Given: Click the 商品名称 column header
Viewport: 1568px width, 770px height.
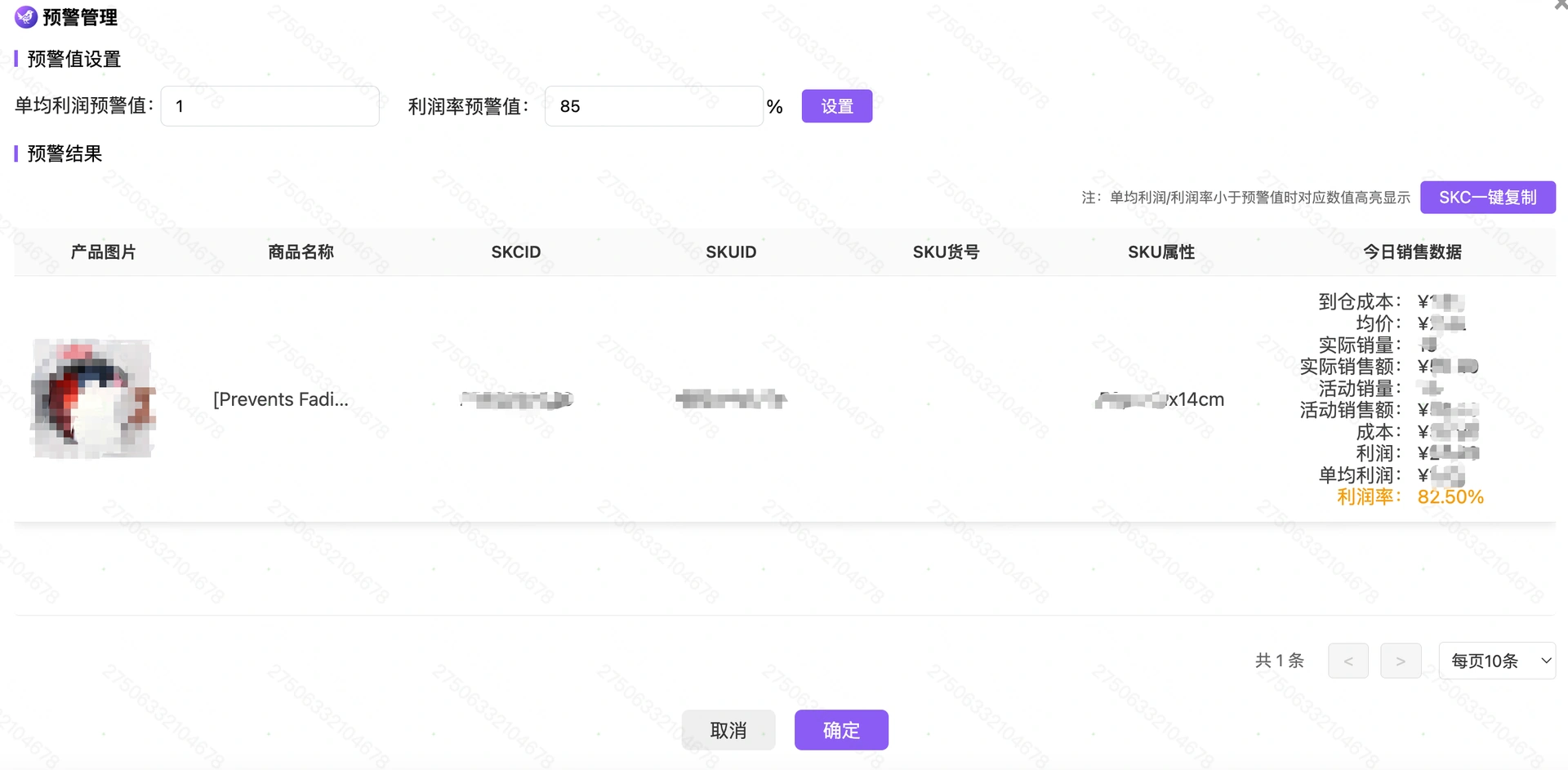Looking at the screenshot, I should click(301, 252).
